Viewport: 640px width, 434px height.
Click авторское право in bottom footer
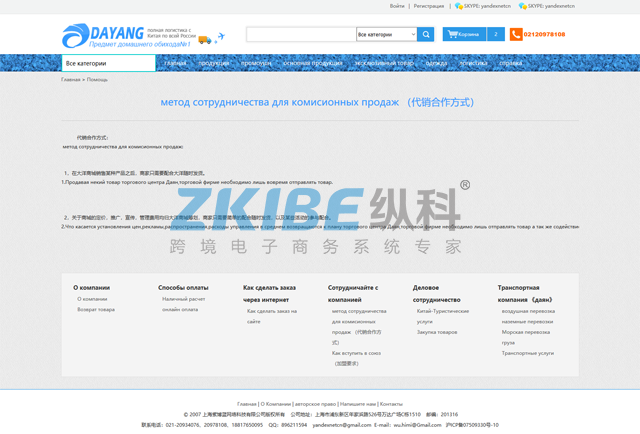click(x=315, y=404)
